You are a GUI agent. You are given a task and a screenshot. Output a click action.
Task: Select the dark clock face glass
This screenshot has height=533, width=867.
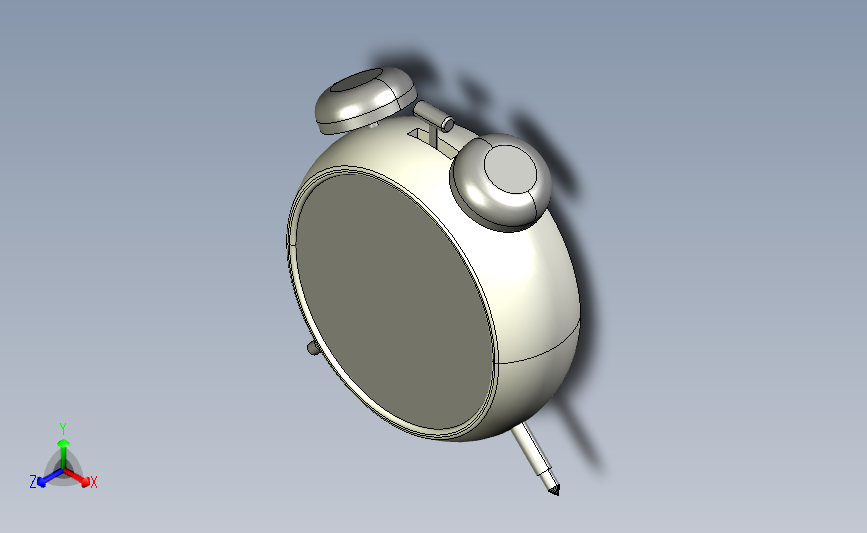tap(395, 302)
